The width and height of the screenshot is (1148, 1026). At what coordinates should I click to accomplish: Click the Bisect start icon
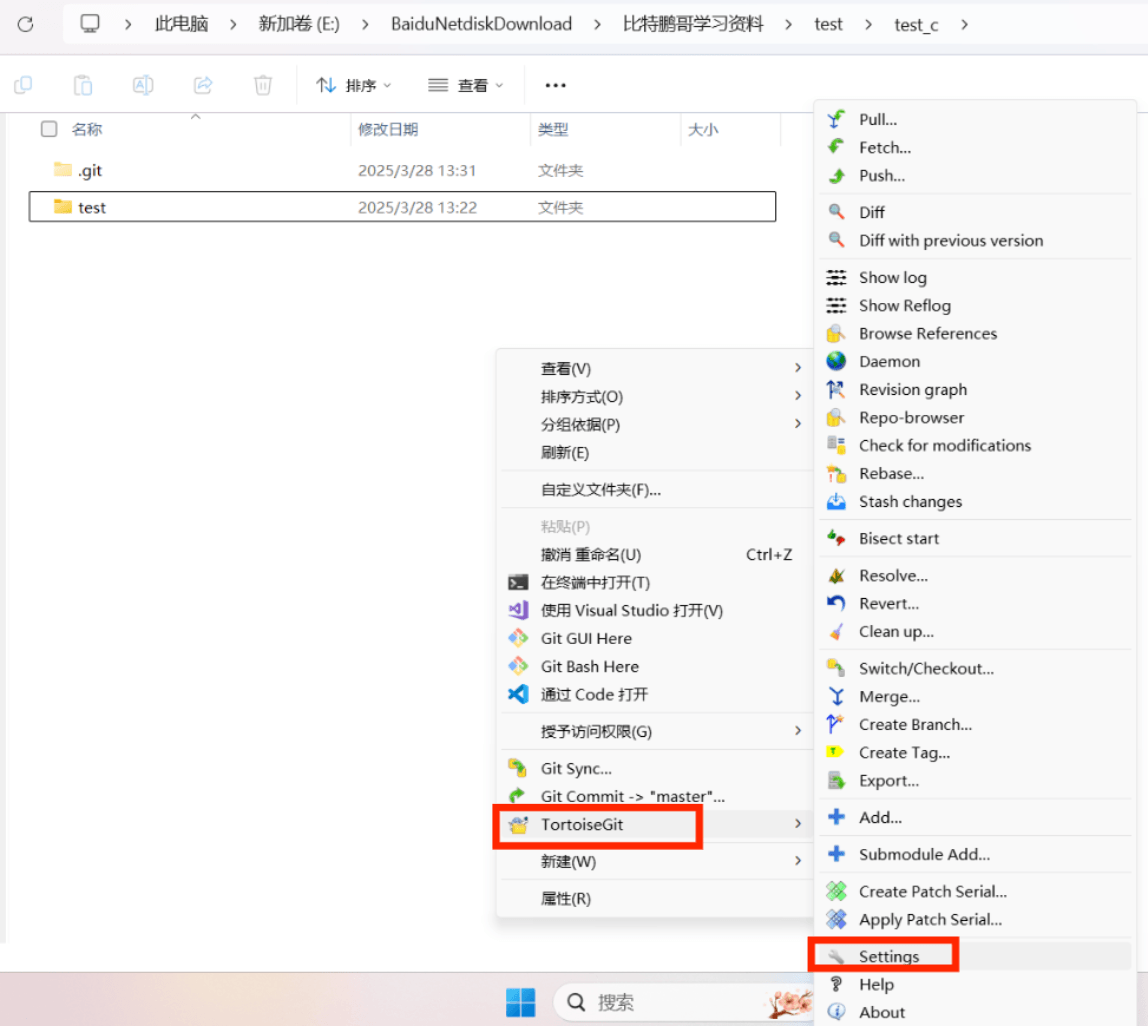pyautogui.click(x=836, y=538)
